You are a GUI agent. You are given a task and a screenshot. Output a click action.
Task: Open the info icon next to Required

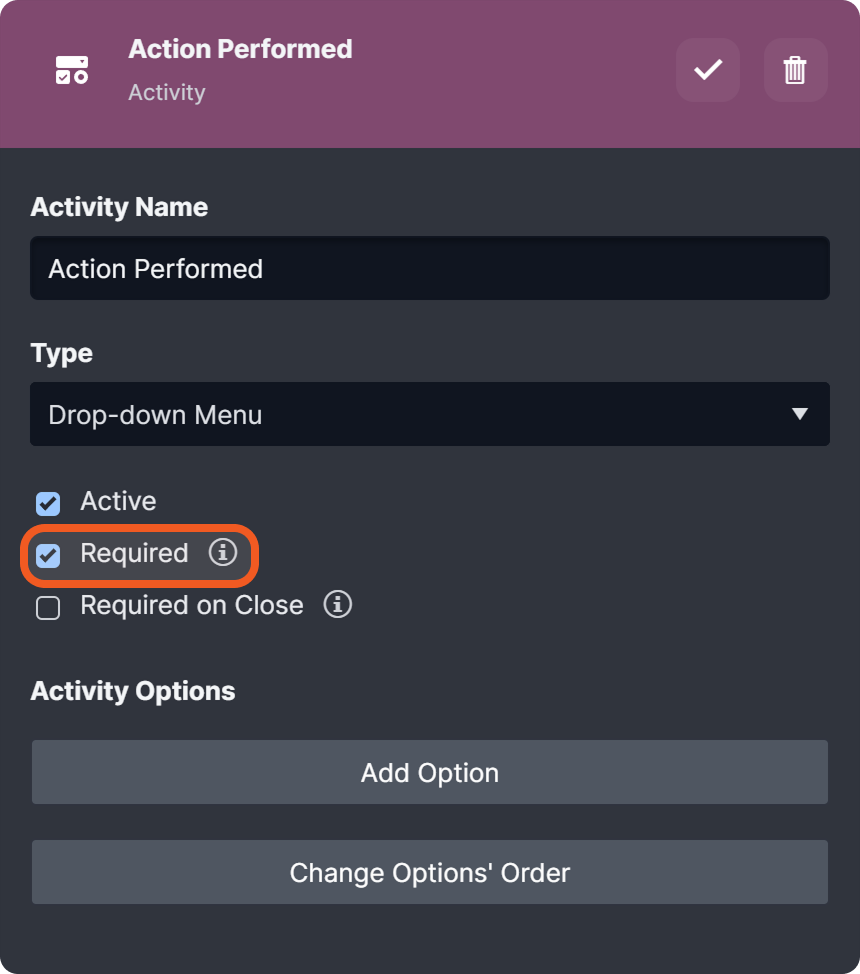(x=223, y=552)
